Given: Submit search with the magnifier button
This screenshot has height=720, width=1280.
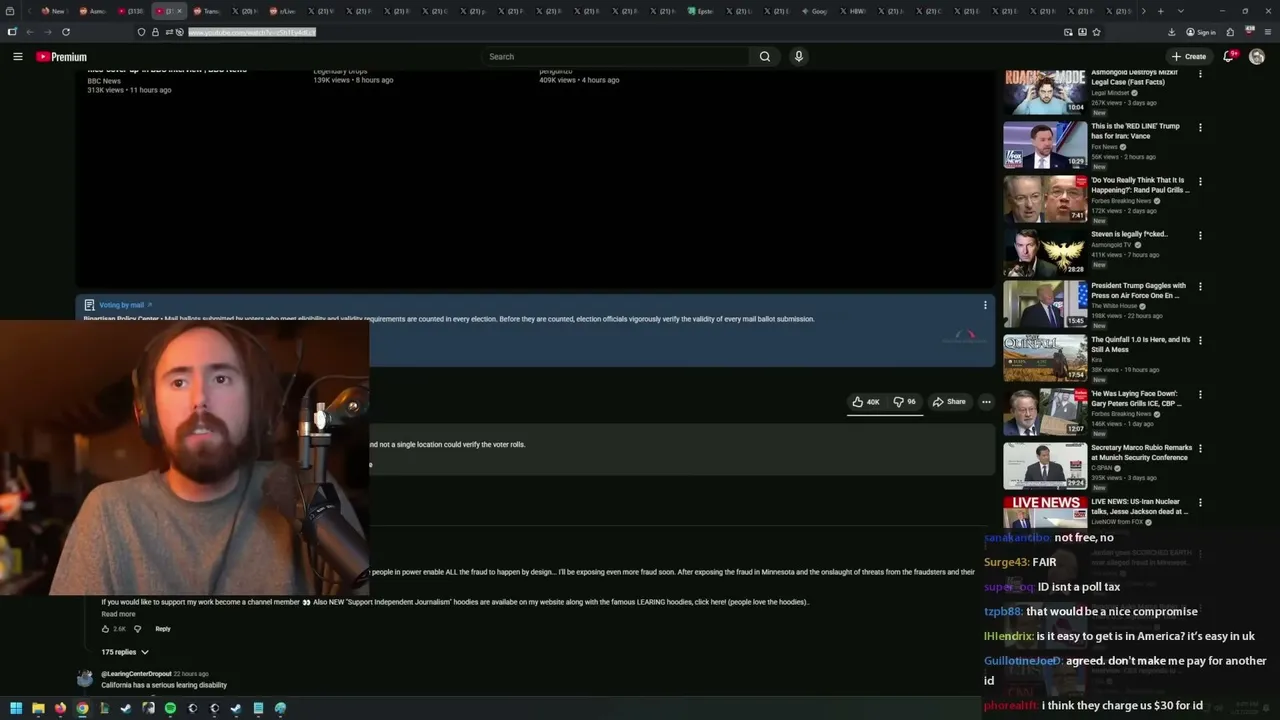Looking at the screenshot, I should click(765, 57).
